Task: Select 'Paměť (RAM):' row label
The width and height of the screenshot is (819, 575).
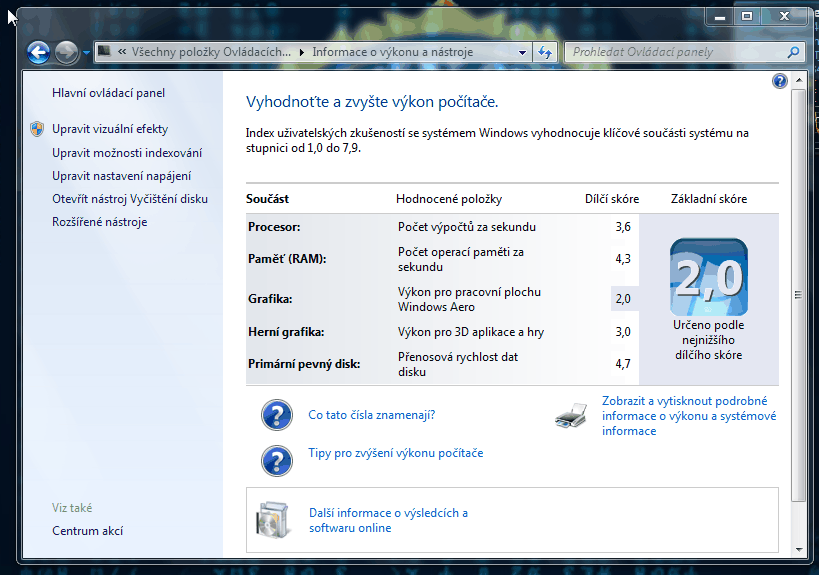Action: 287,259
